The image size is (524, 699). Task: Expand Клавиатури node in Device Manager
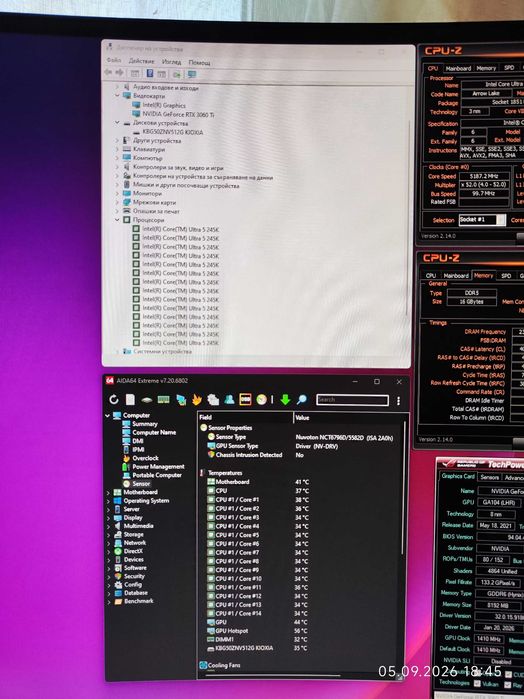tap(117, 149)
